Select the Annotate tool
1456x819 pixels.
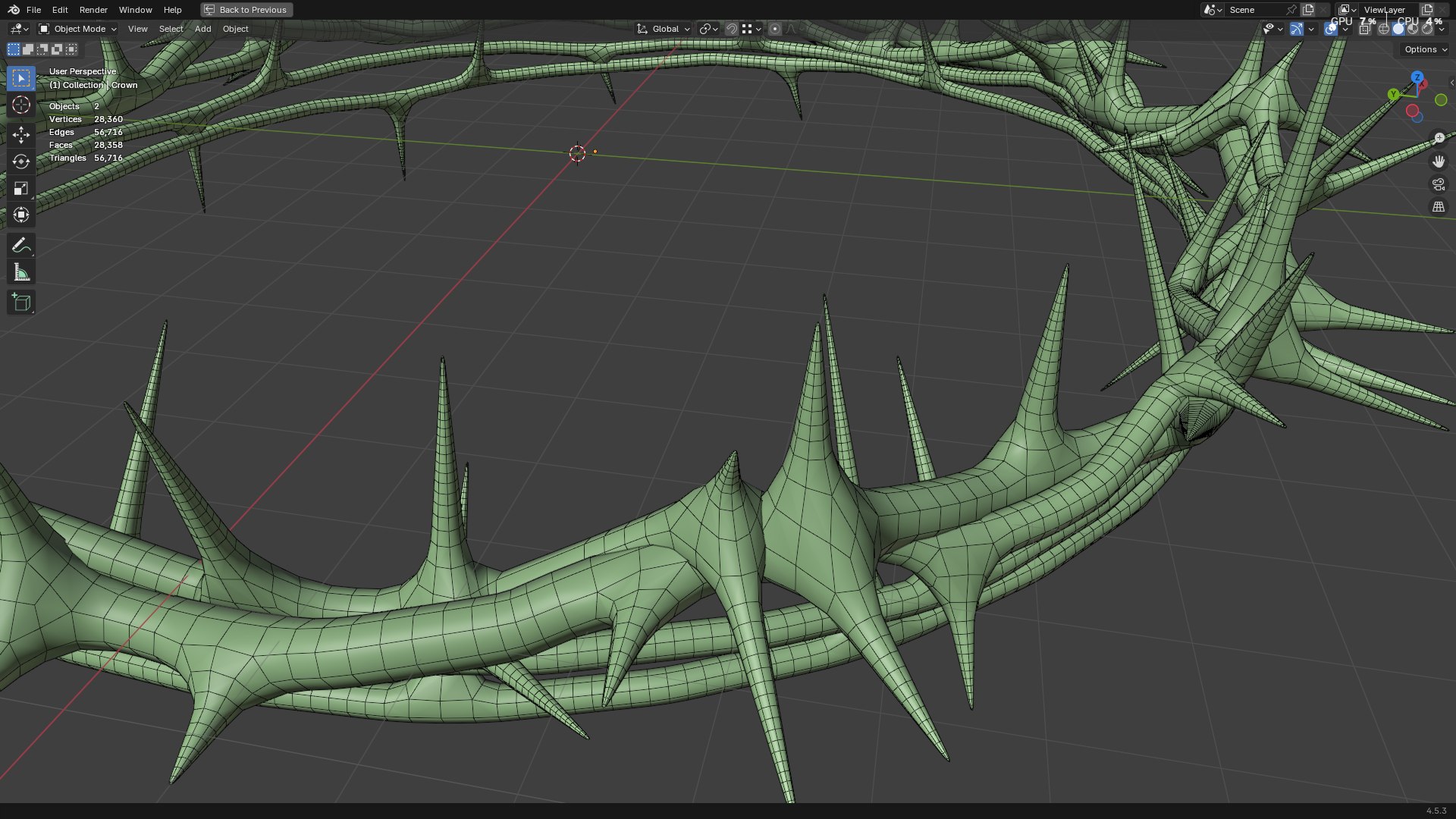[x=21, y=246]
